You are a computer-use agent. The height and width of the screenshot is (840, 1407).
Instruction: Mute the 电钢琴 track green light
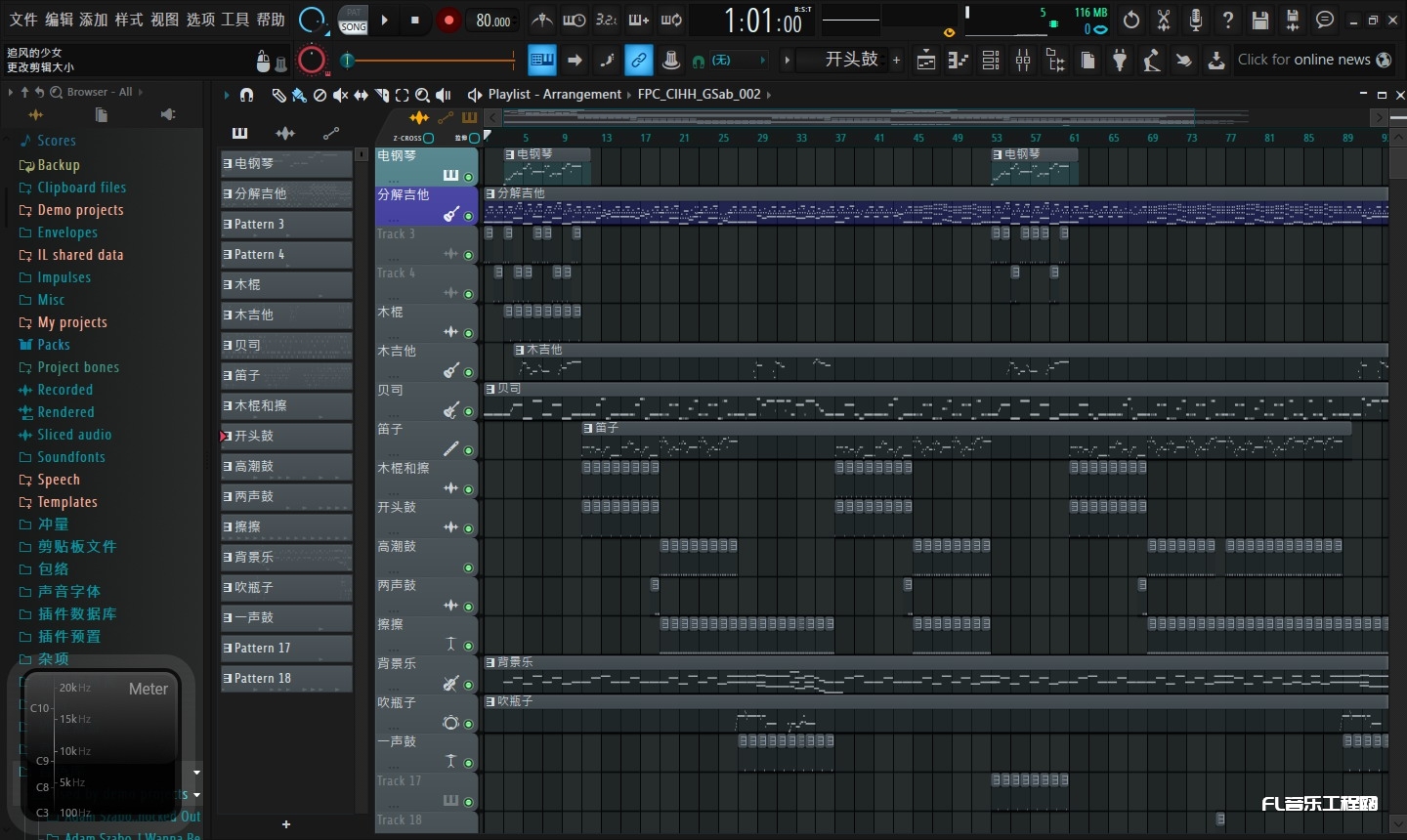(469, 177)
